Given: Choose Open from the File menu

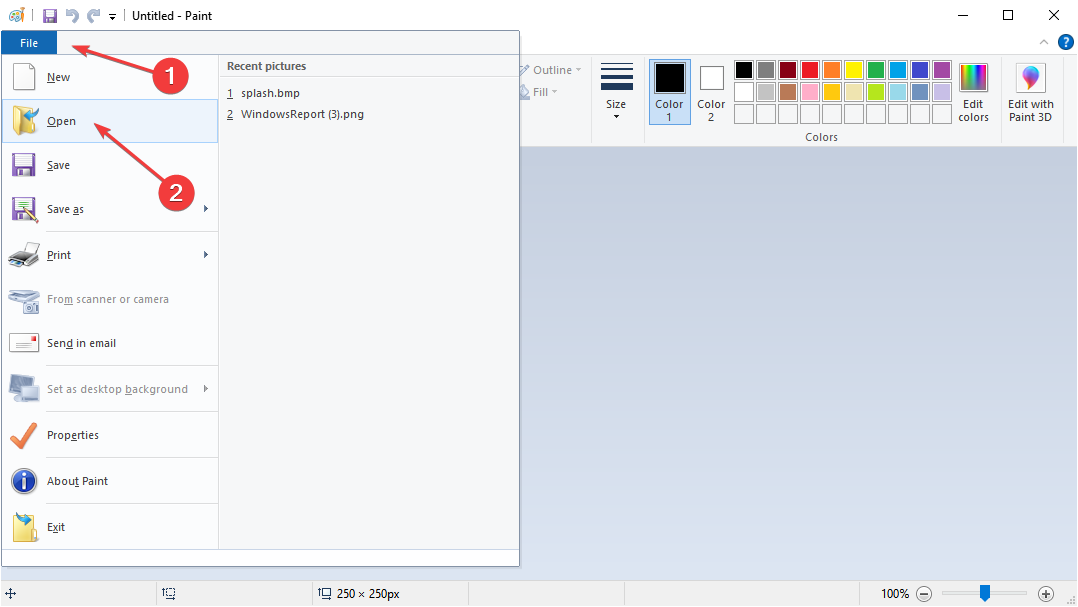Looking at the screenshot, I should [x=110, y=121].
